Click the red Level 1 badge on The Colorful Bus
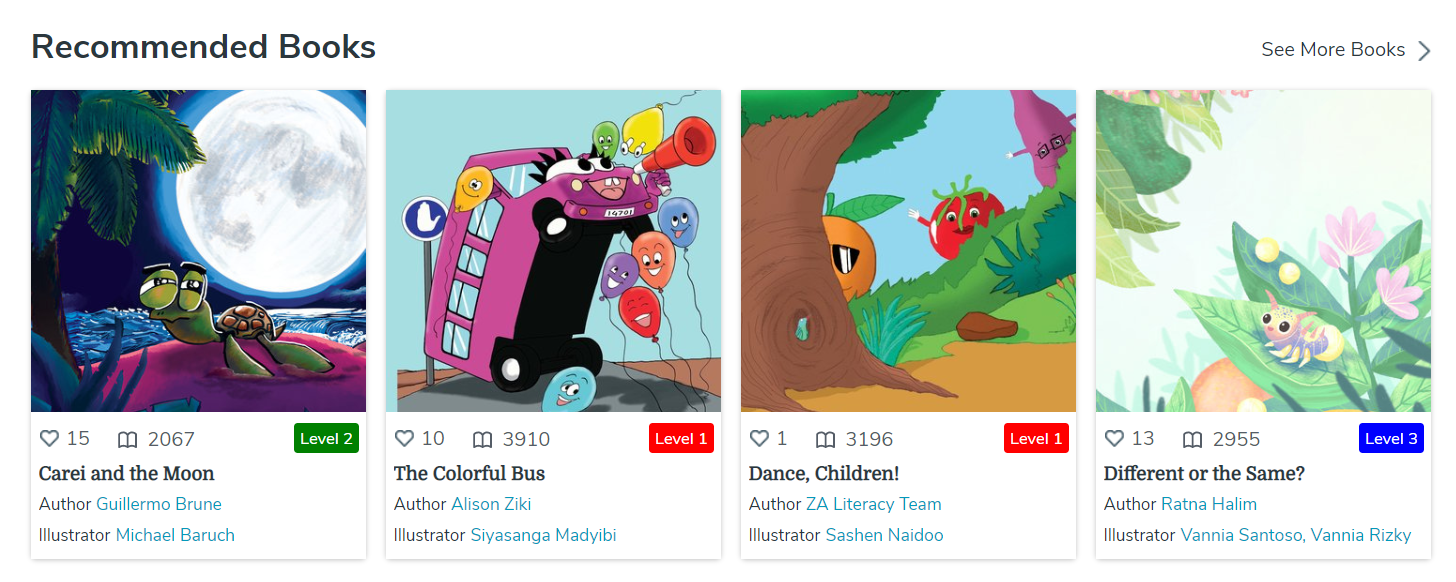This screenshot has height=582, width=1456. (681, 438)
